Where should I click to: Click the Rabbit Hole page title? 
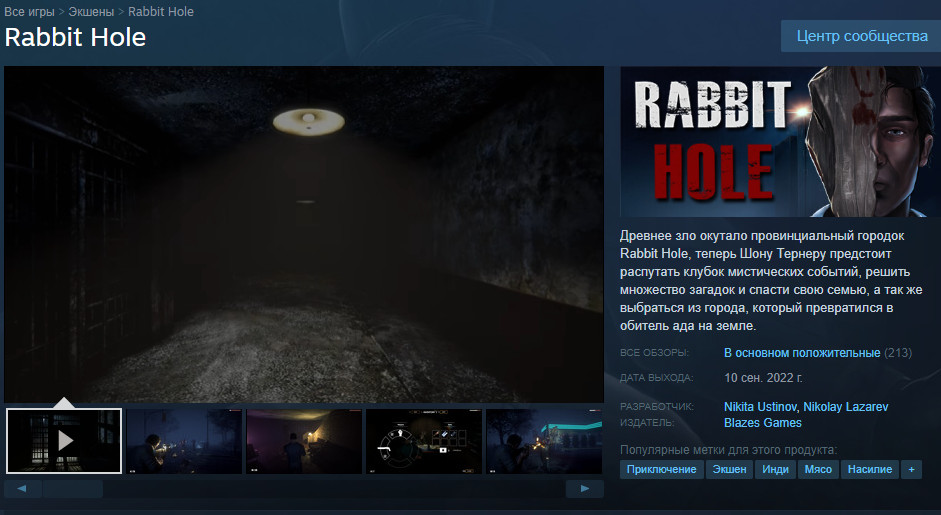(75, 37)
